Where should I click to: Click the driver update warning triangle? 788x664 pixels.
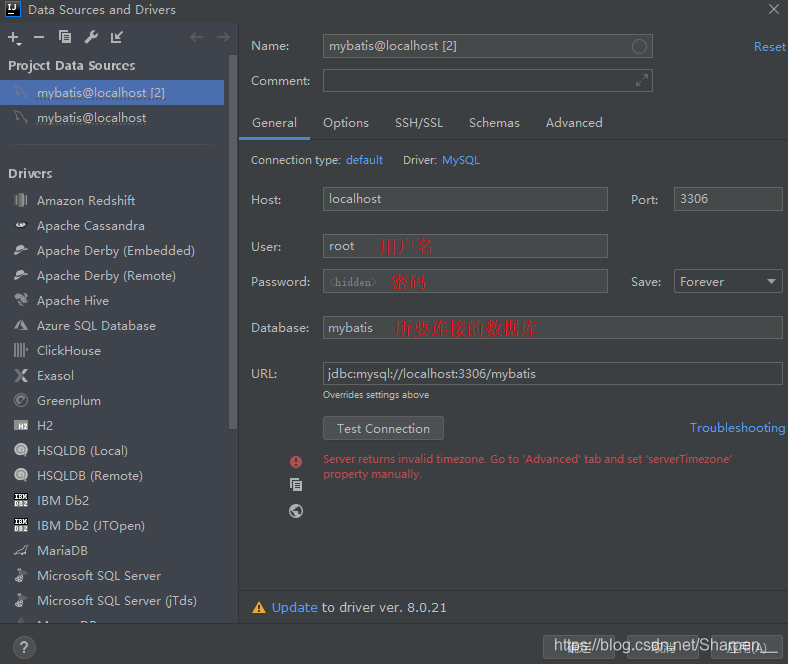(x=259, y=608)
